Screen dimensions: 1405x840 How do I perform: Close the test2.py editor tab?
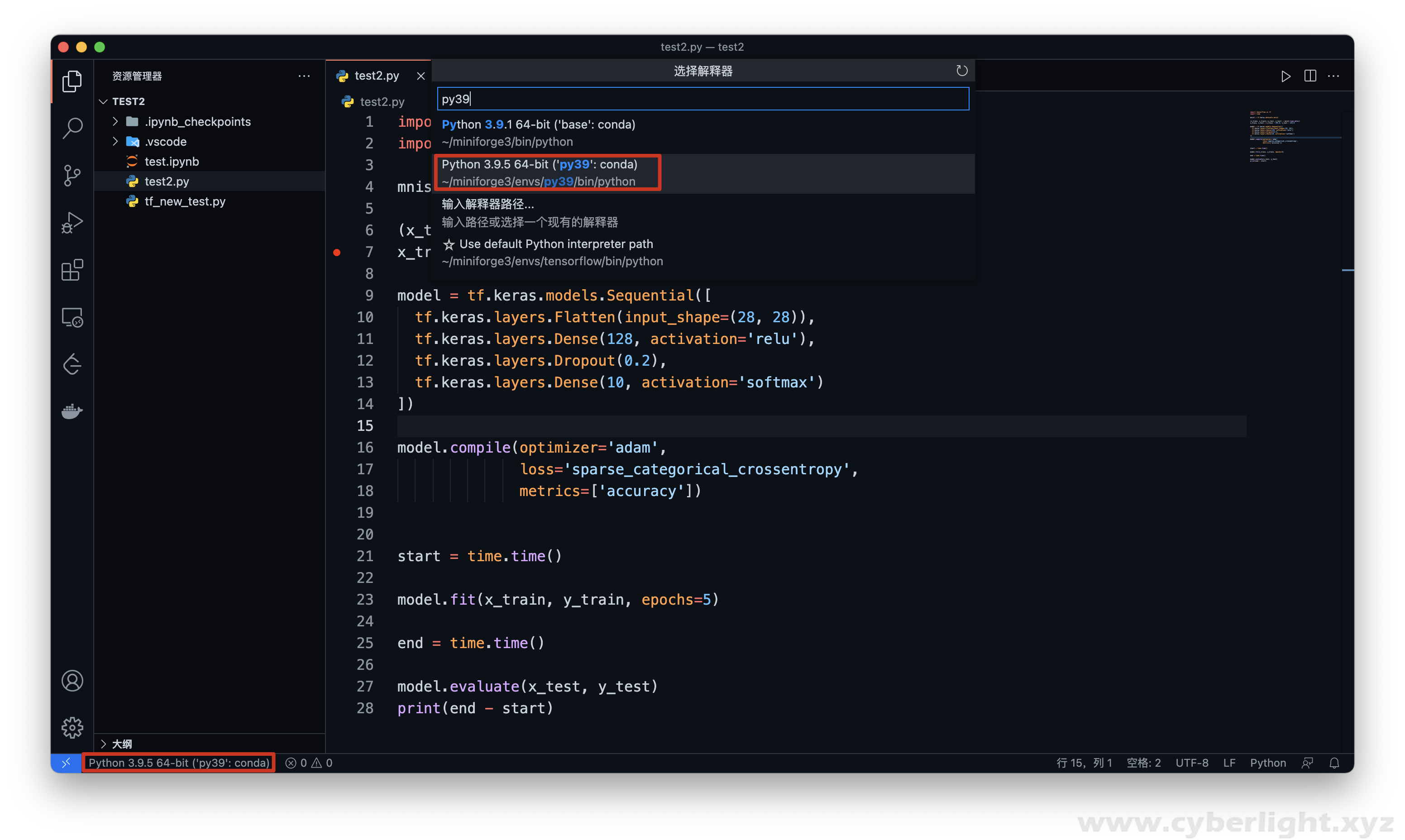click(x=421, y=76)
